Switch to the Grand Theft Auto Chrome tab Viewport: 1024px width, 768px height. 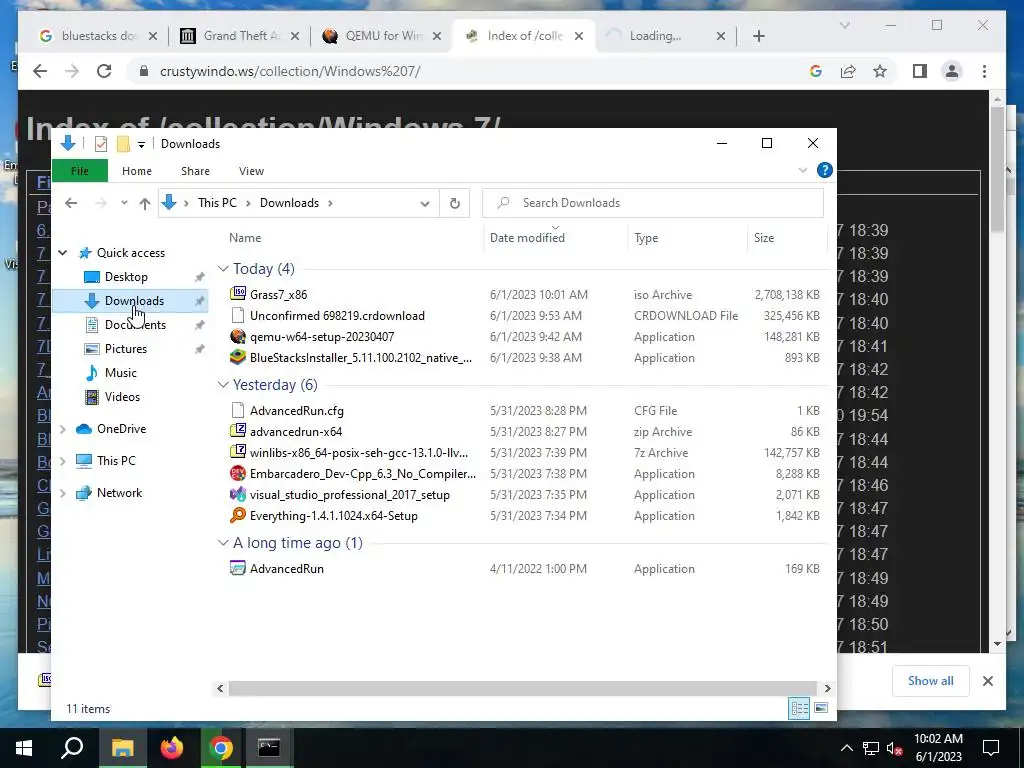coord(238,36)
